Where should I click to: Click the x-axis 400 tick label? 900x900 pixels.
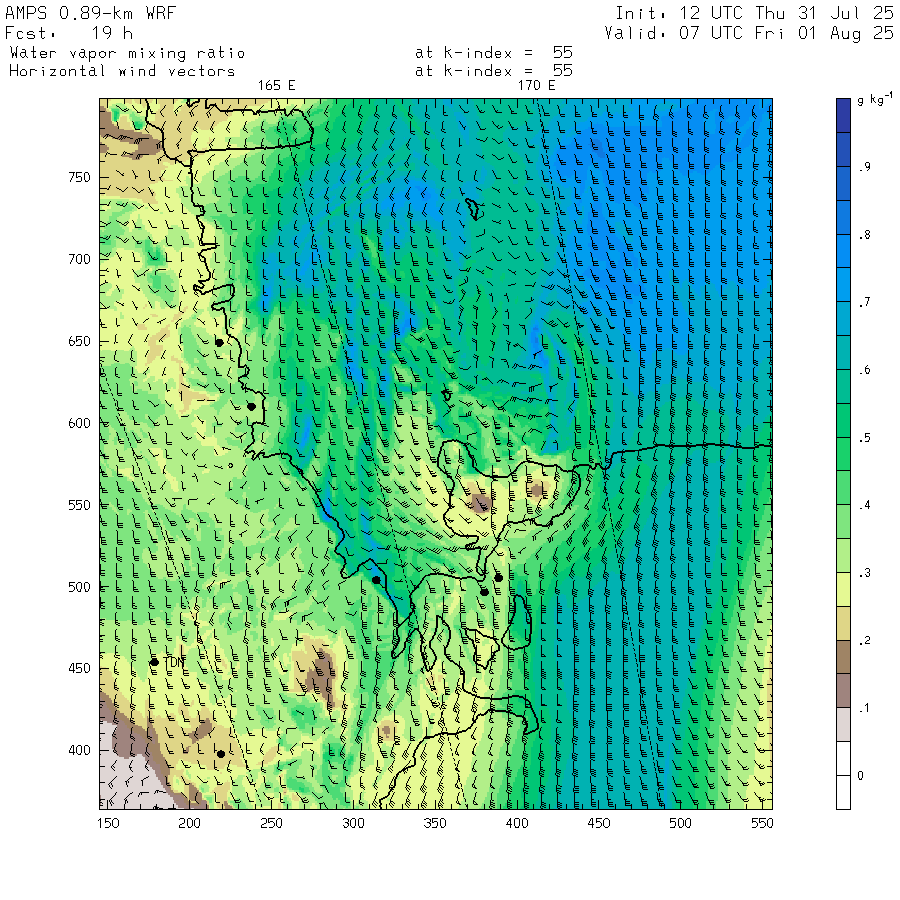pyautogui.click(x=517, y=823)
